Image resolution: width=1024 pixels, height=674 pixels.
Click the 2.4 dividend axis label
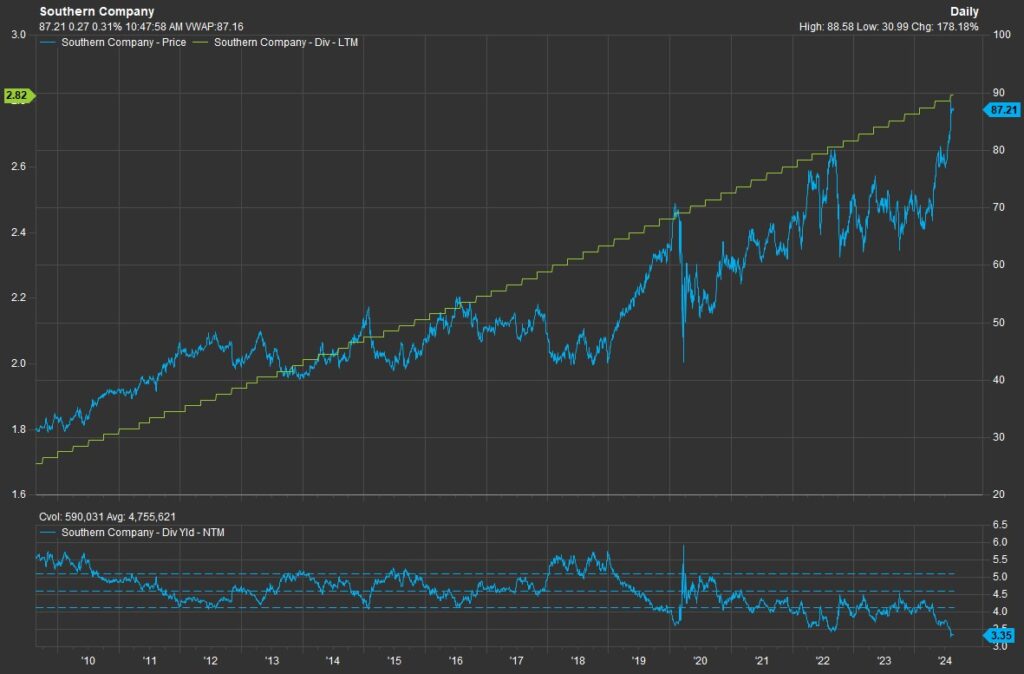pyautogui.click(x=19, y=233)
